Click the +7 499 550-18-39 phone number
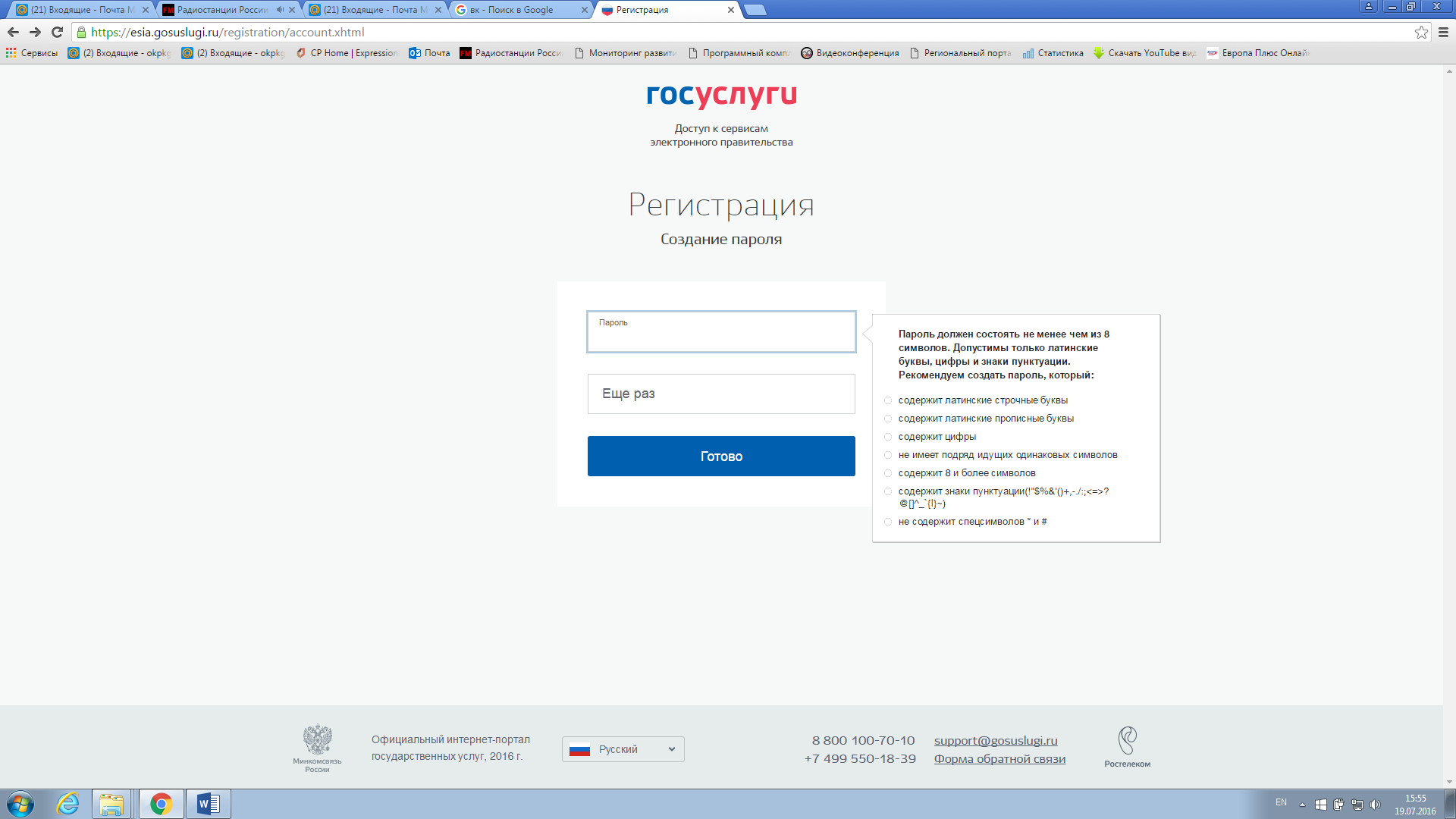The height and width of the screenshot is (819, 1456). (x=860, y=758)
